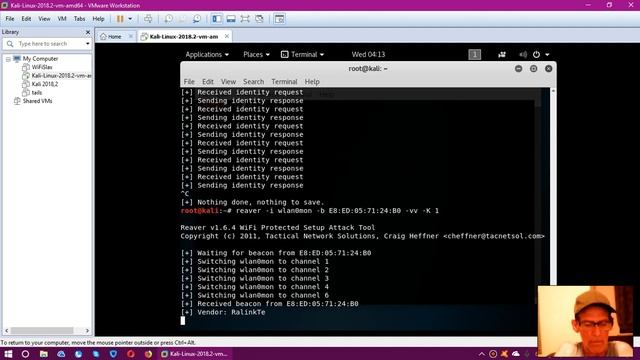Open the terminal View menu

tap(229, 82)
